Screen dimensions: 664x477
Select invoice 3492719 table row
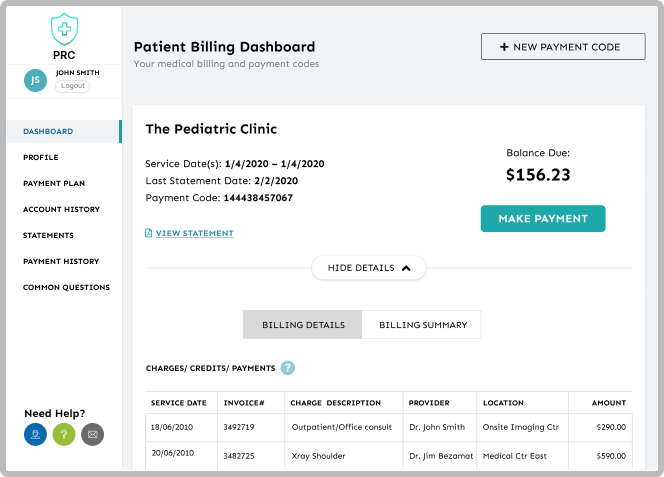click(388, 427)
